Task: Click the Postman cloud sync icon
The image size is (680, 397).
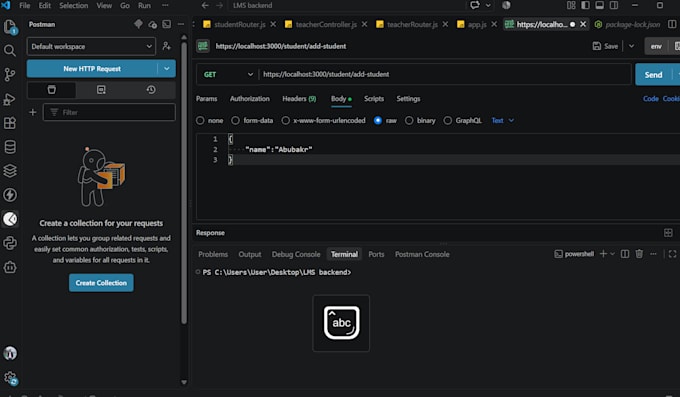Action: [x=153, y=24]
